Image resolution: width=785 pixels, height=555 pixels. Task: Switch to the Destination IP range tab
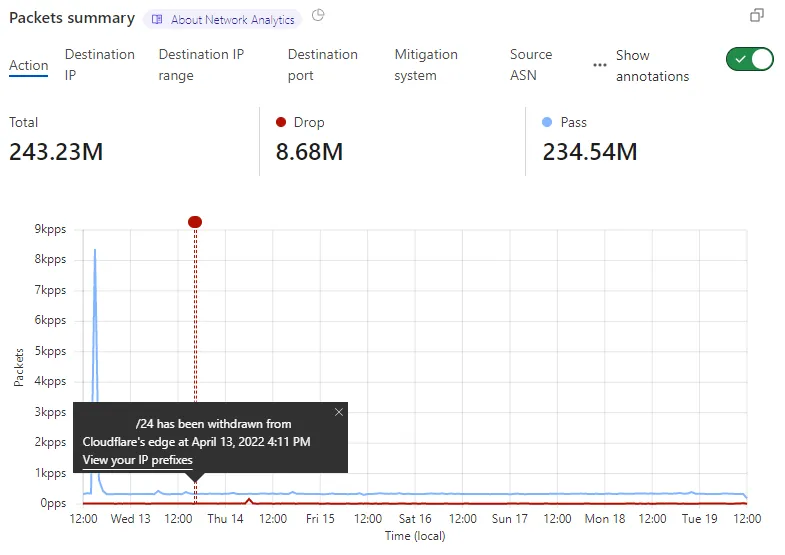tap(201, 65)
